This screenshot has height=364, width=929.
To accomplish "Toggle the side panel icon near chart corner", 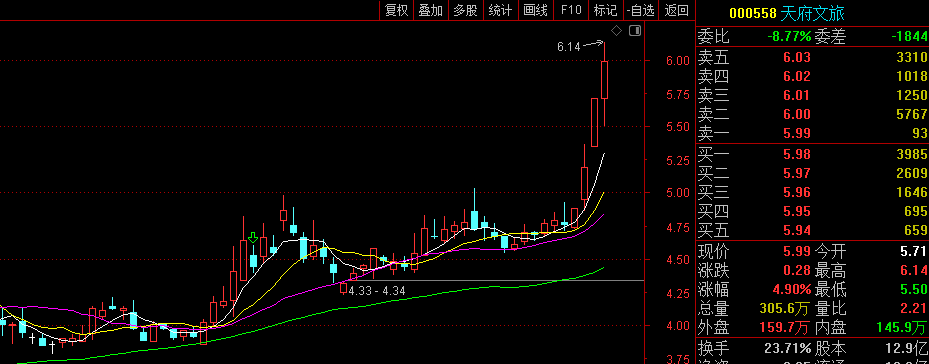I will 635,30.
